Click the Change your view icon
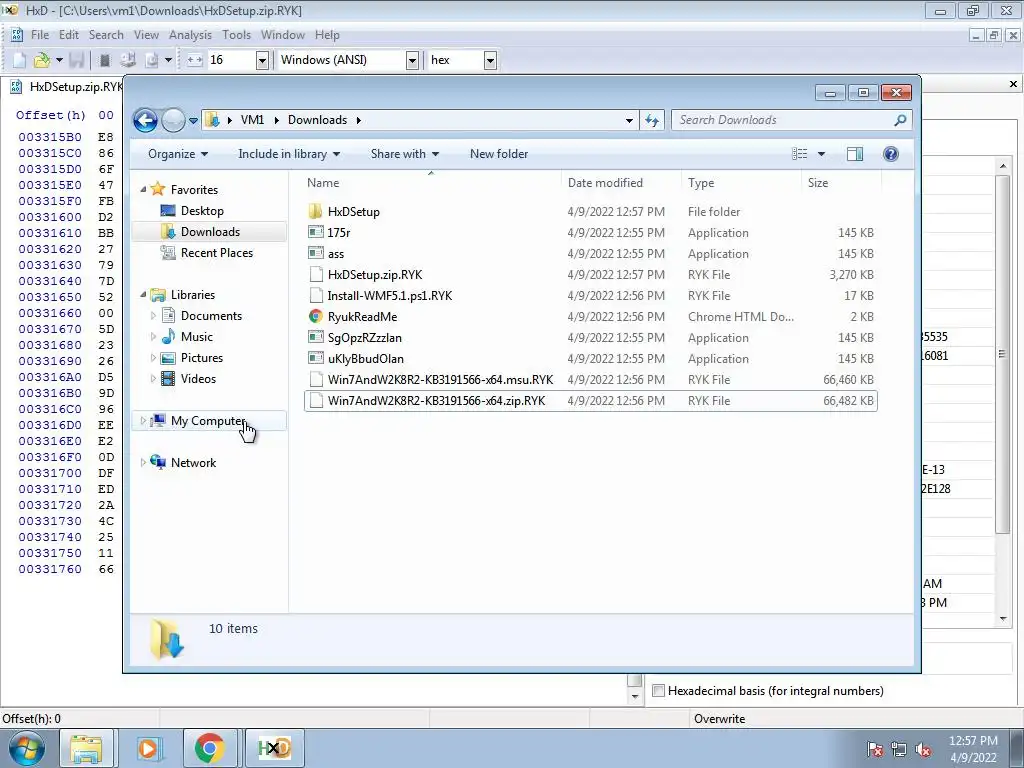 pos(799,154)
